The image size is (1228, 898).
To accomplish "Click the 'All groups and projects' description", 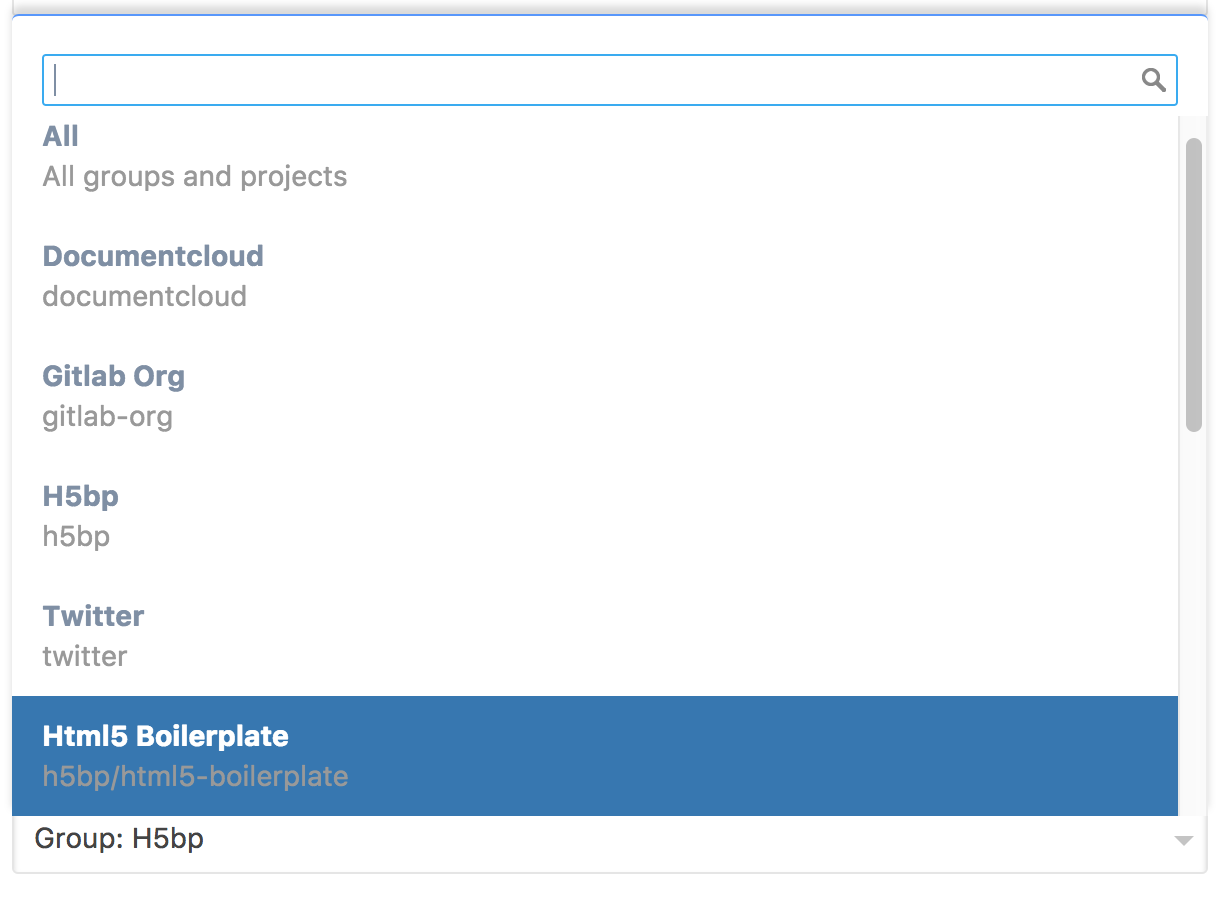I will [x=195, y=177].
